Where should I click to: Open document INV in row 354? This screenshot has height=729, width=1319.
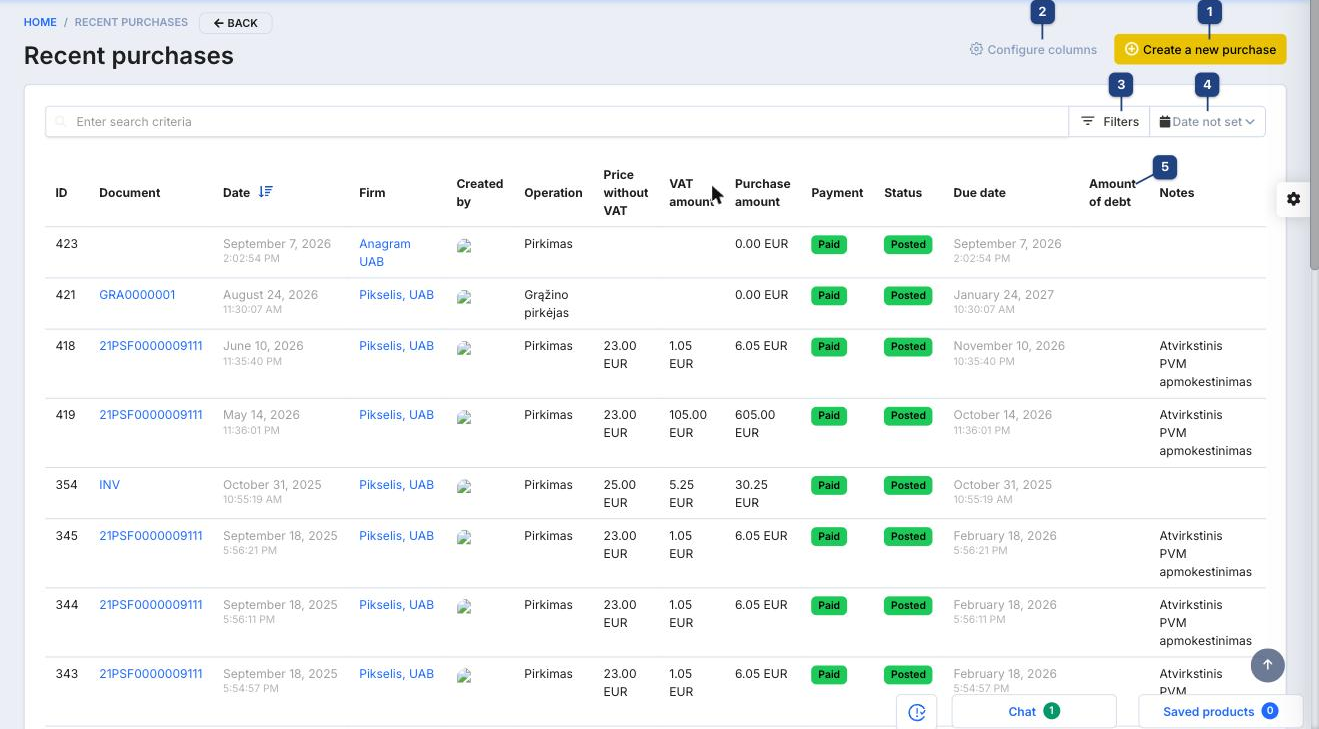[109, 485]
